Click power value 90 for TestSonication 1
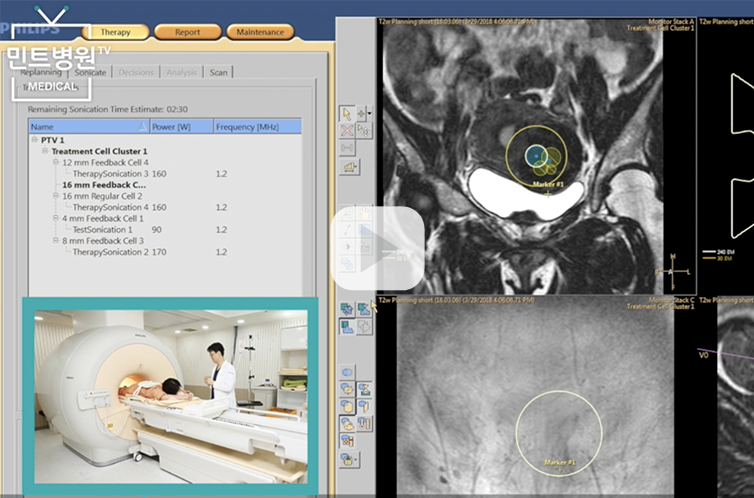The image size is (754, 498). (156, 229)
